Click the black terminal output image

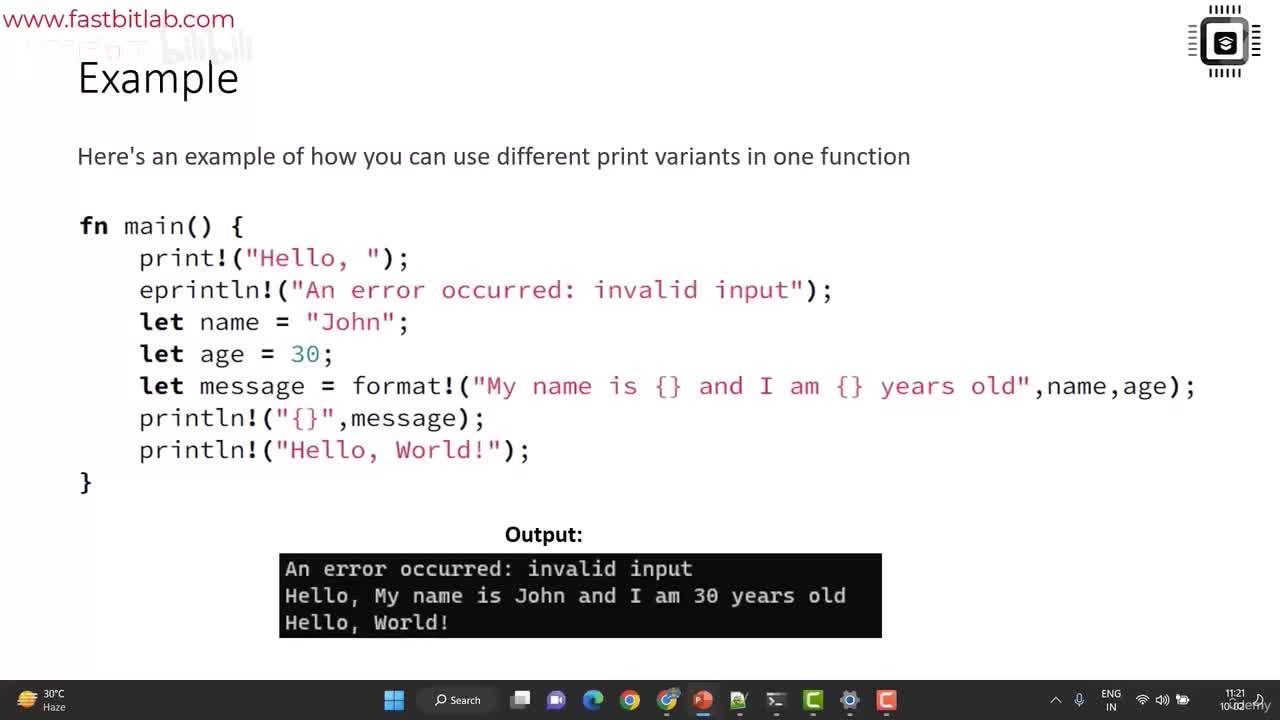pos(580,596)
